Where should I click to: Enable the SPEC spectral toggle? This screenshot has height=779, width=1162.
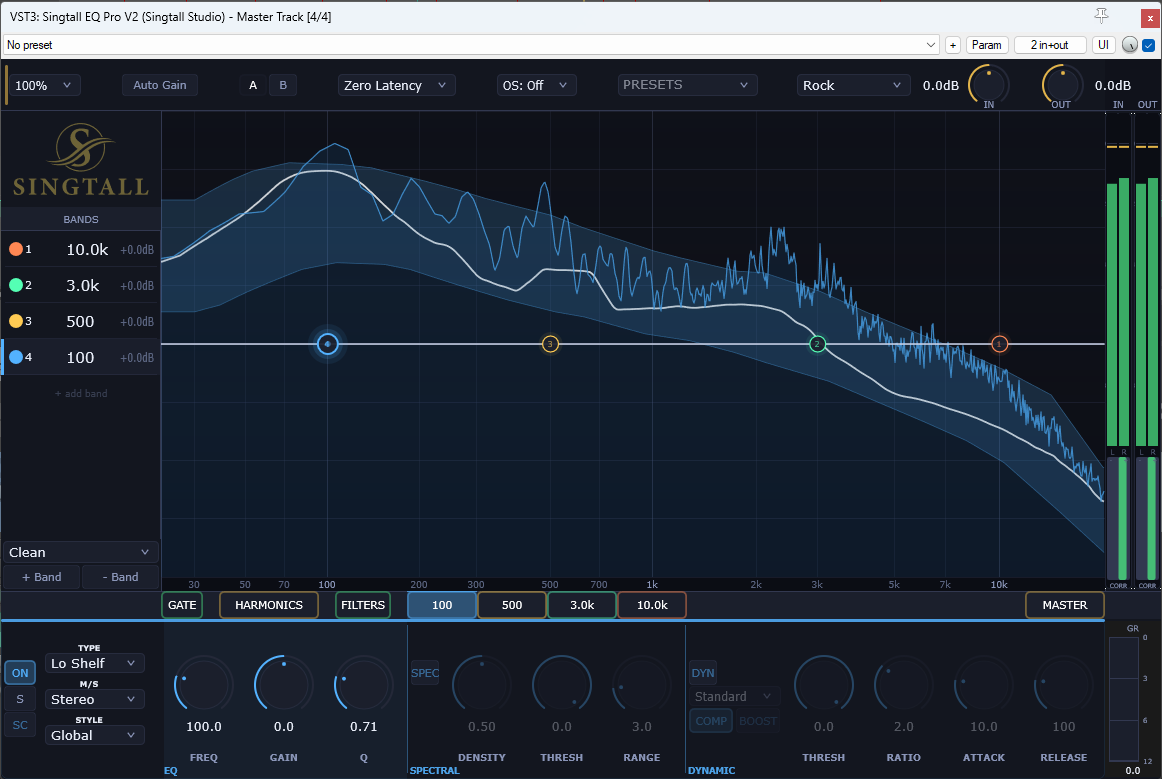pos(425,673)
